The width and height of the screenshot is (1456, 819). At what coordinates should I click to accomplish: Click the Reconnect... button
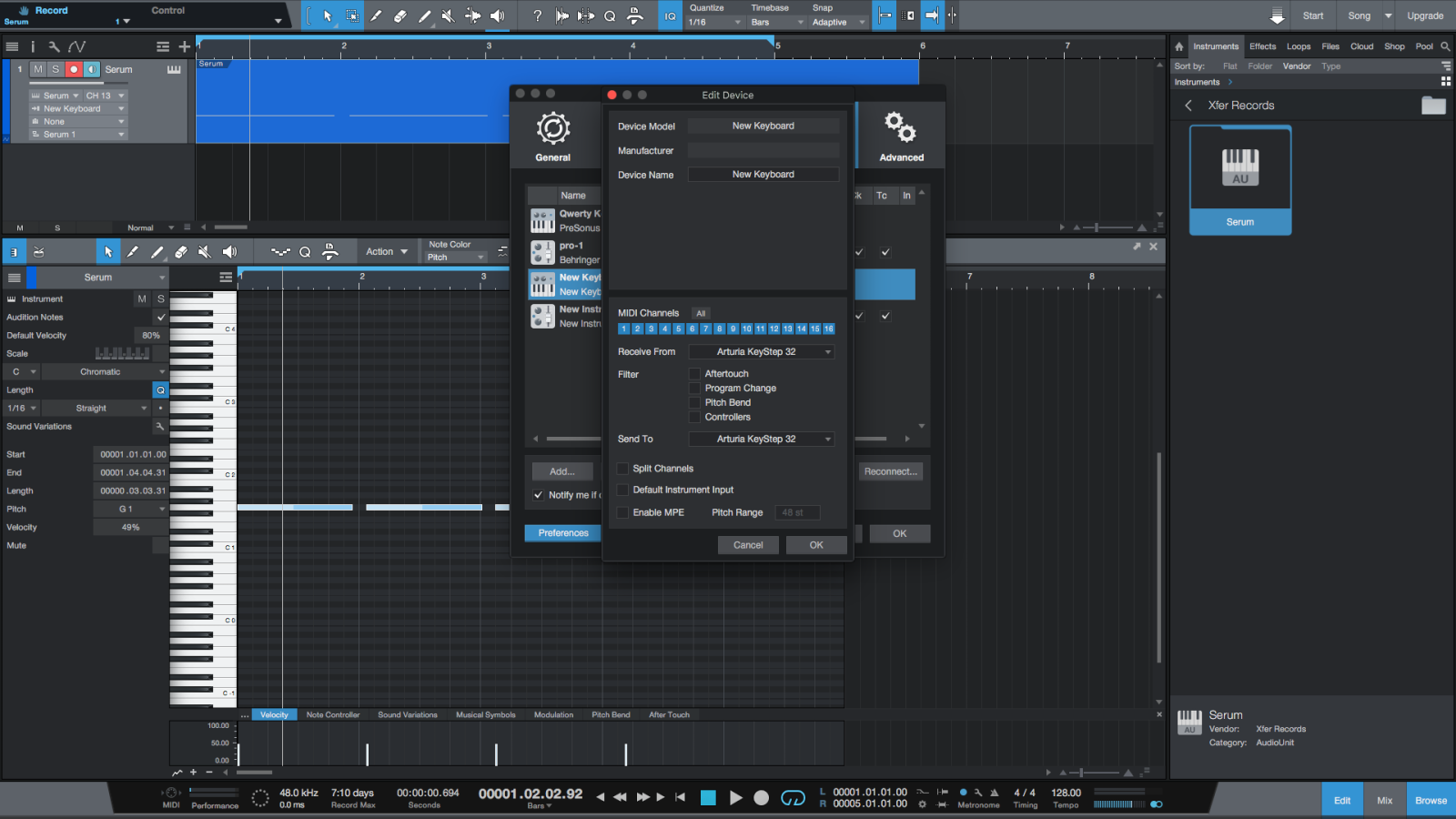point(890,471)
